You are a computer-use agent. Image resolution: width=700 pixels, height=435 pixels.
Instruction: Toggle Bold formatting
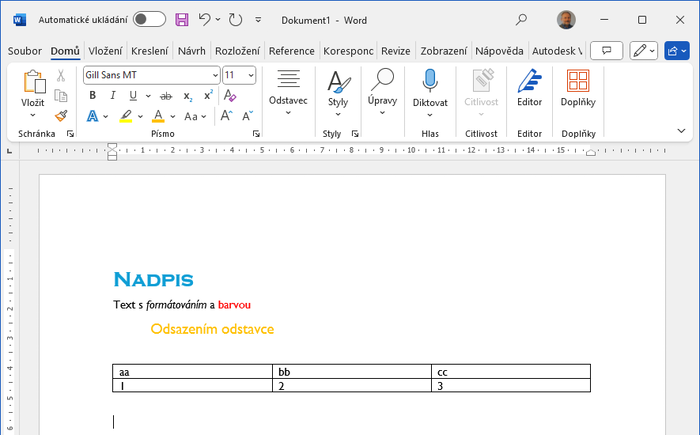coord(92,96)
